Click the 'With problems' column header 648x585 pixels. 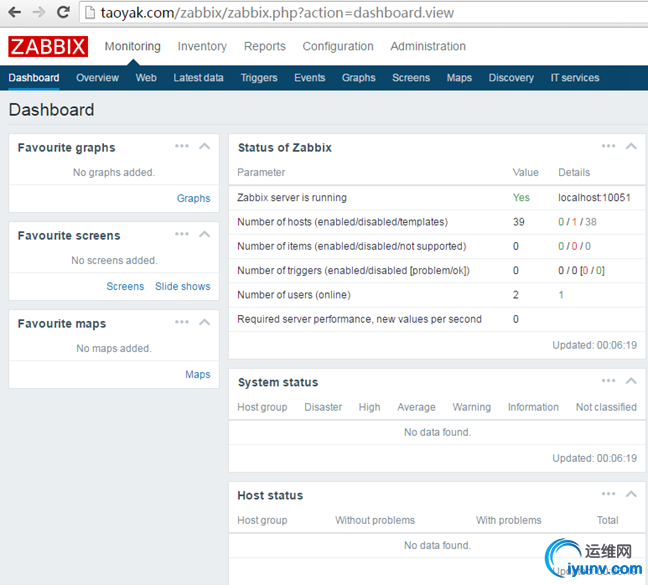tap(508, 520)
